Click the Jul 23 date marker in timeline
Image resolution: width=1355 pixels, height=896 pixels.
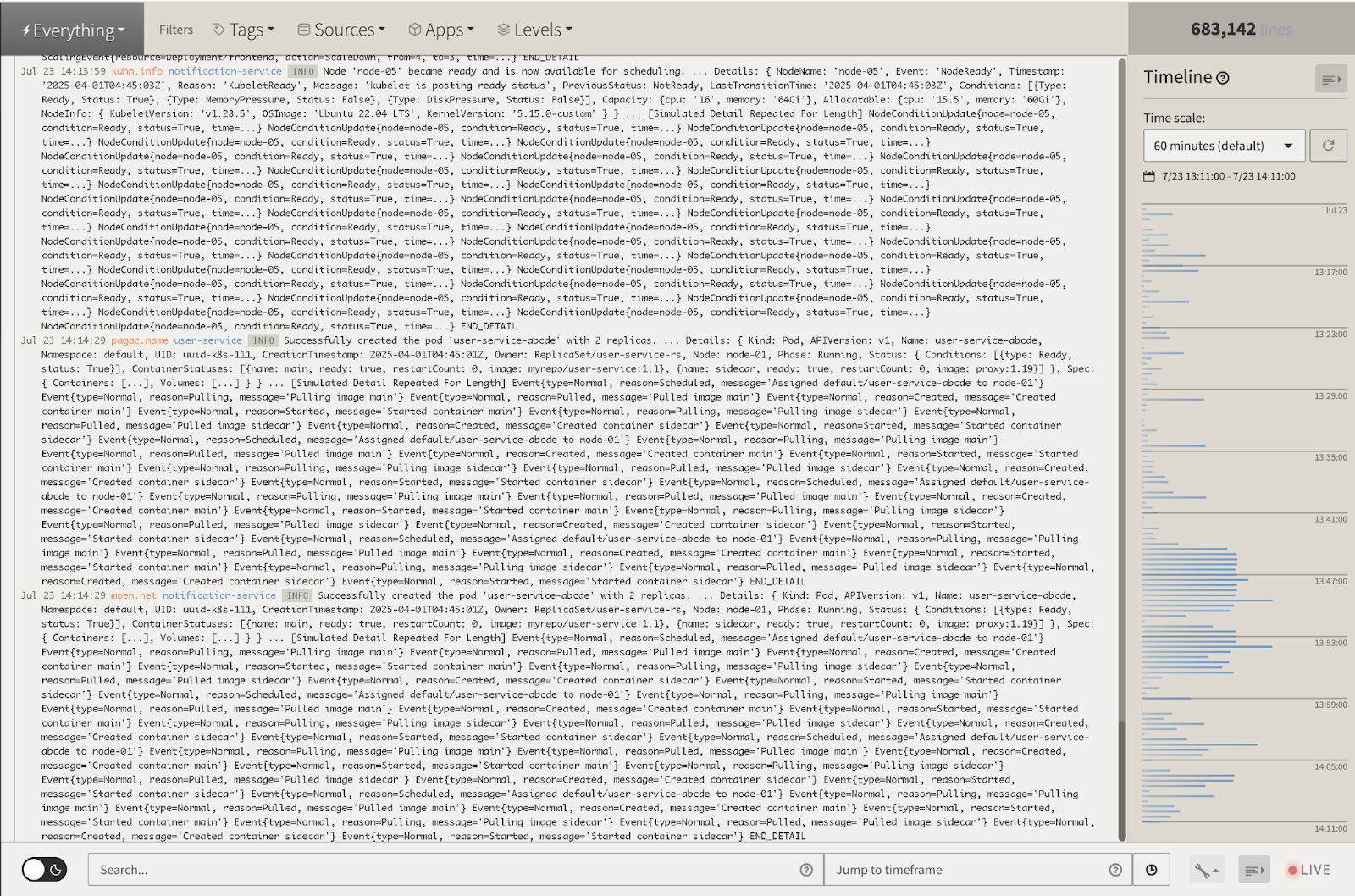coord(1336,211)
